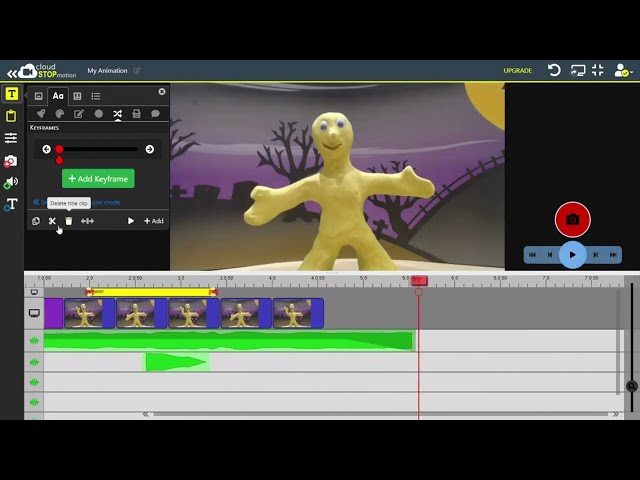
Task: Exit fullscreen with the compress icon
Action: point(598,70)
